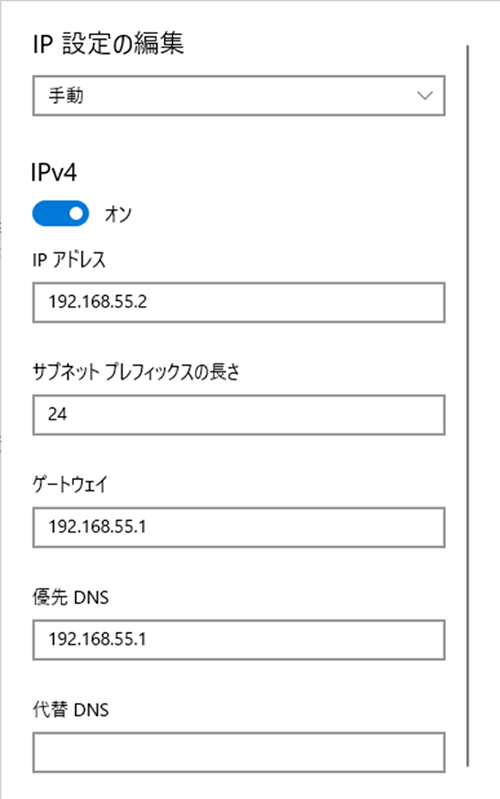The width and height of the screenshot is (500, 799).
Task: Click the IP アドレス field label
Action: 69,260
